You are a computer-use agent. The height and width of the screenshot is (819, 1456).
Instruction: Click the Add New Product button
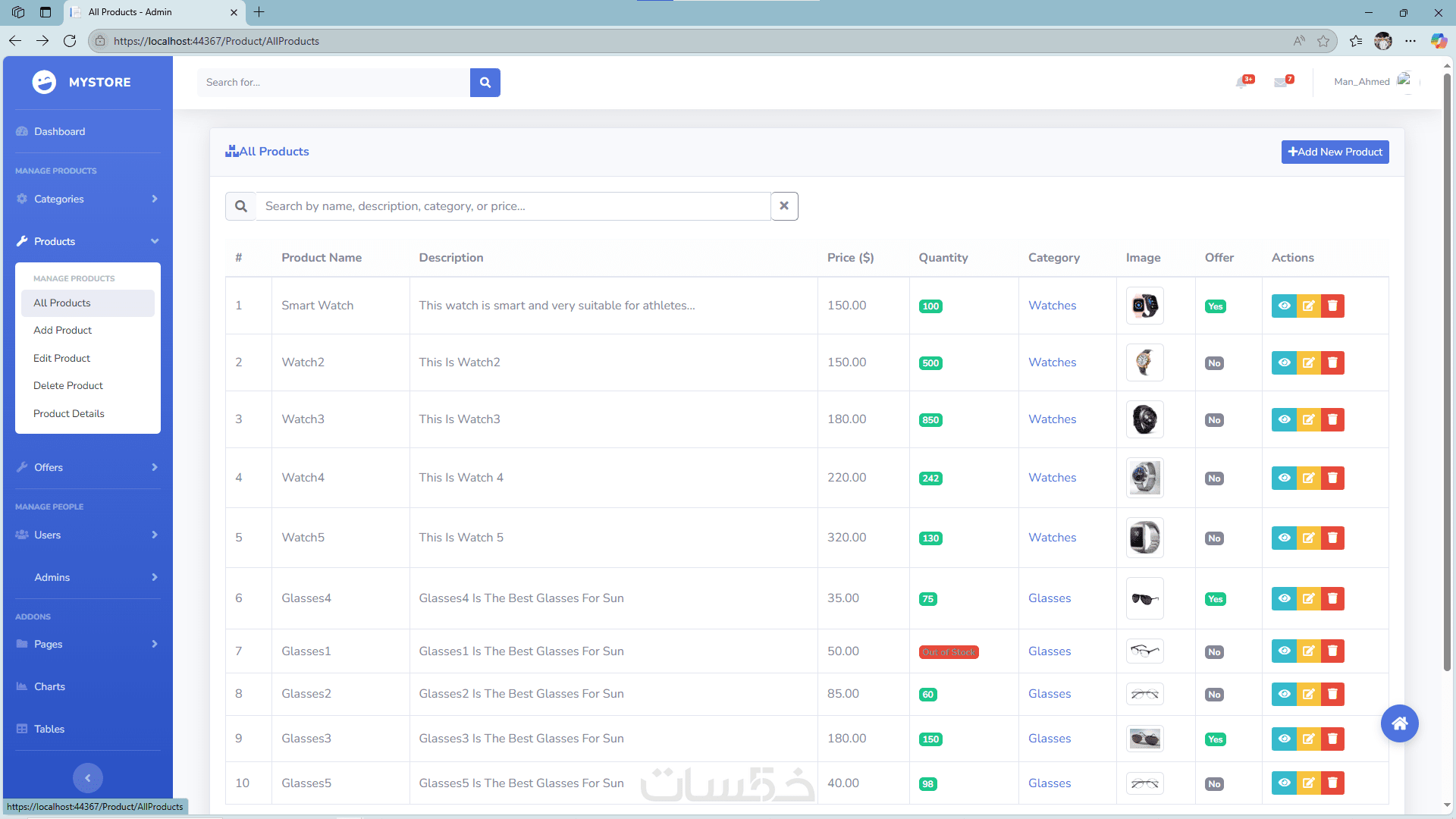(1335, 152)
